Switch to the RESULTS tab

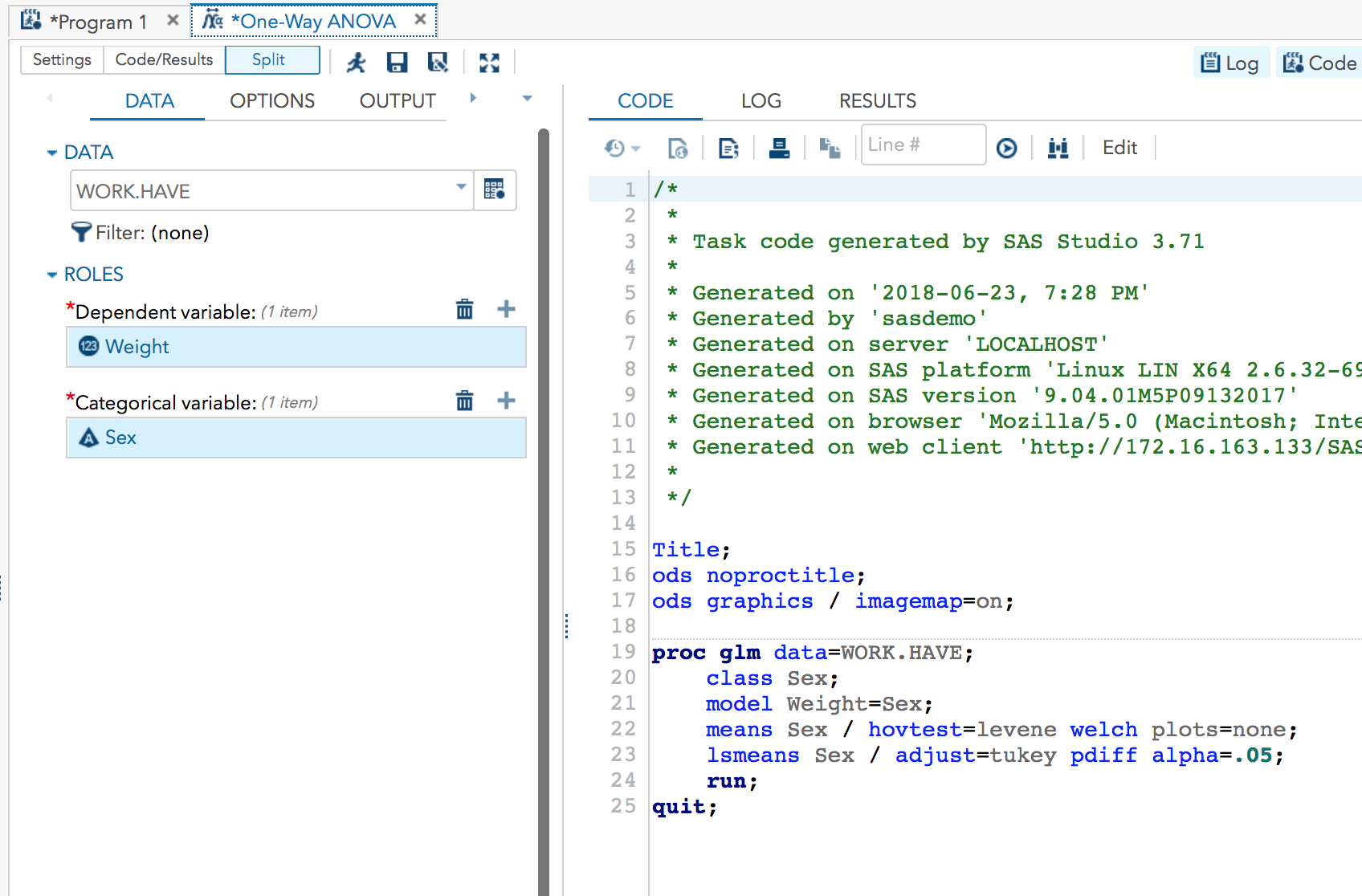coord(877,101)
